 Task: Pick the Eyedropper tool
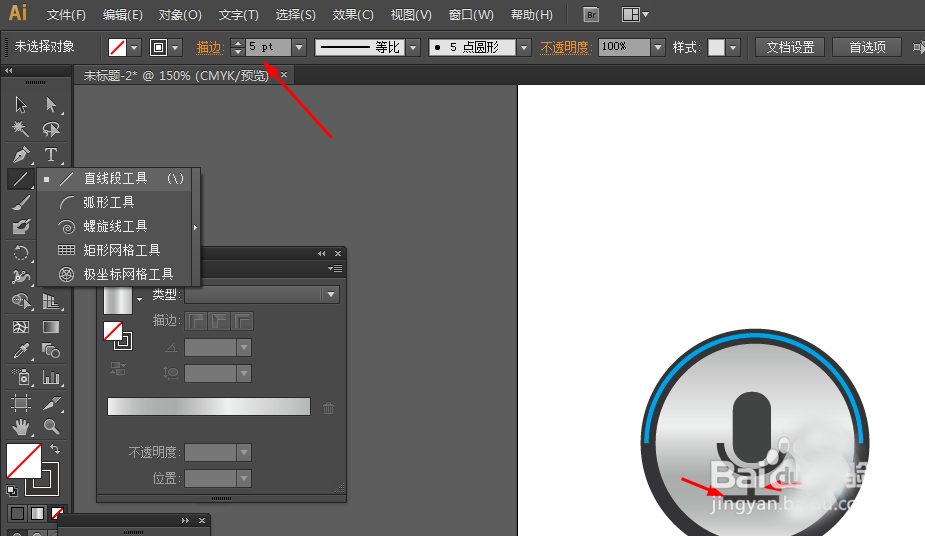(x=21, y=351)
